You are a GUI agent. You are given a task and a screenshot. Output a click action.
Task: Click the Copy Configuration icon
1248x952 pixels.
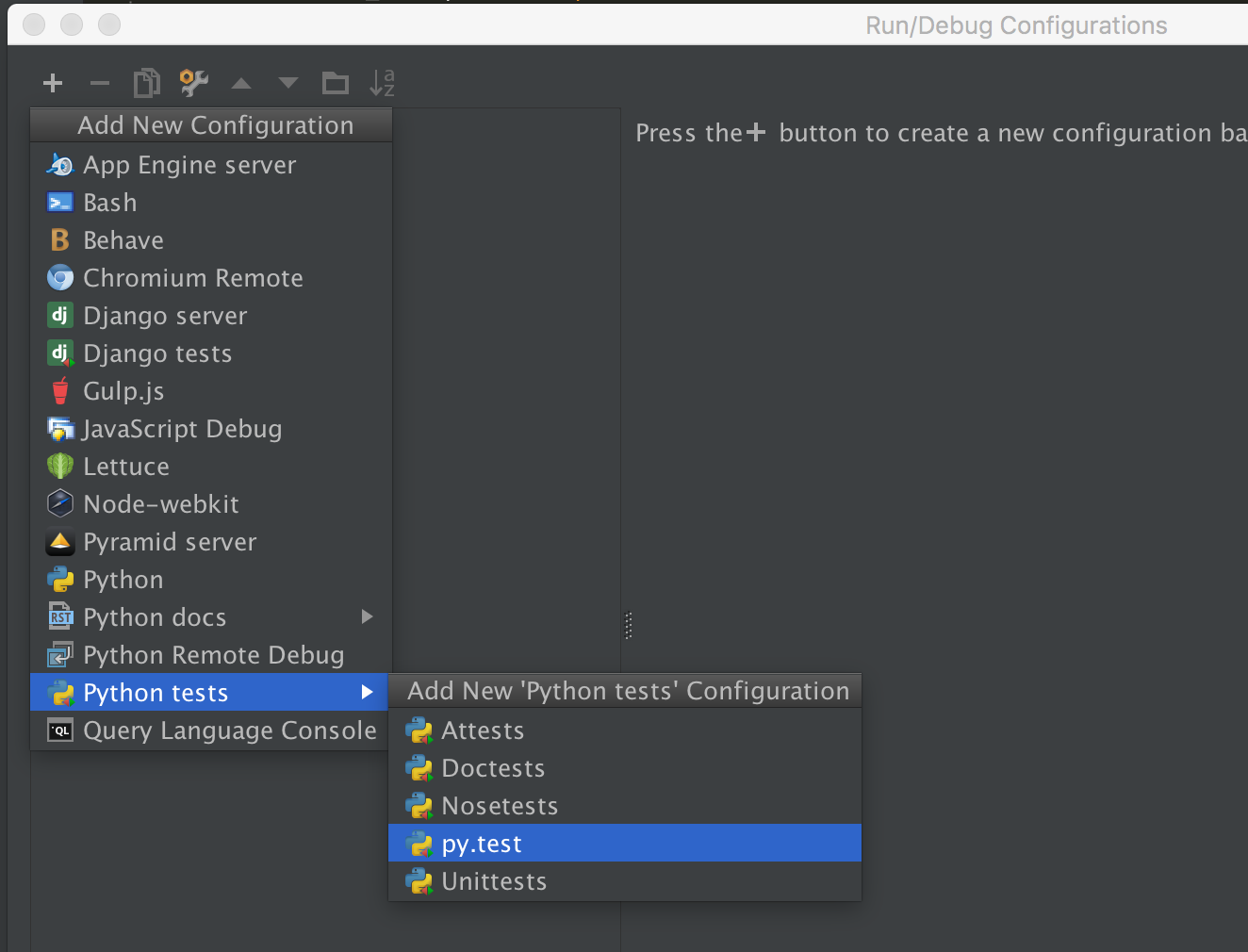point(147,83)
